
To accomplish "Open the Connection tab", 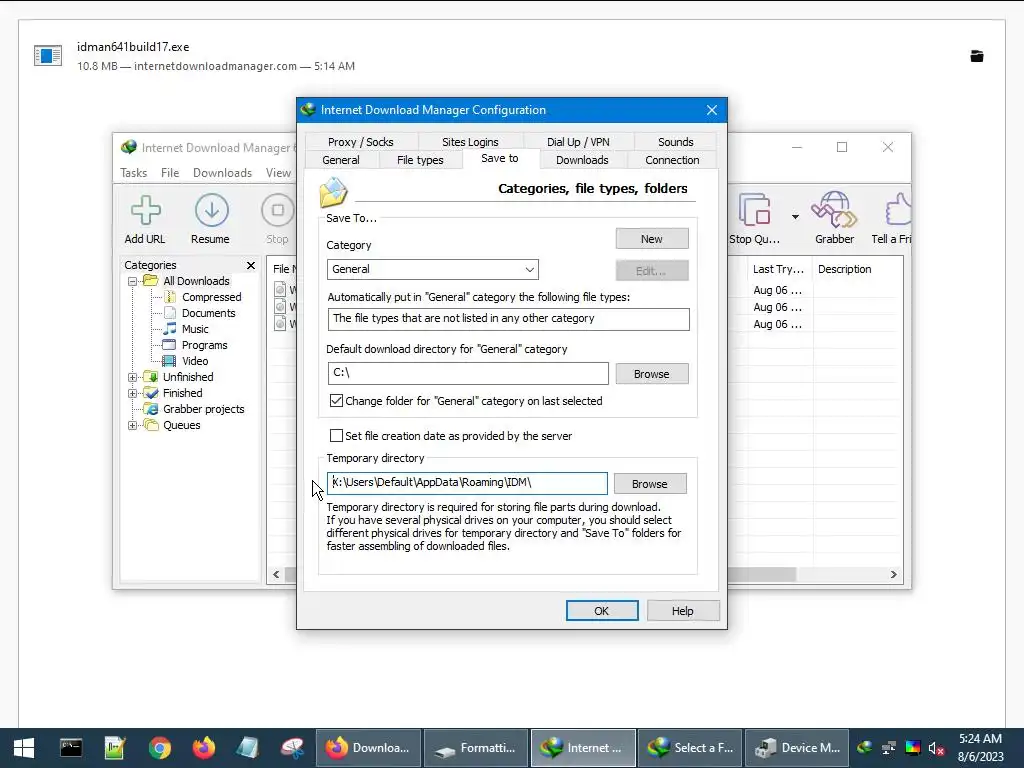I will click(x=672, y=160).
